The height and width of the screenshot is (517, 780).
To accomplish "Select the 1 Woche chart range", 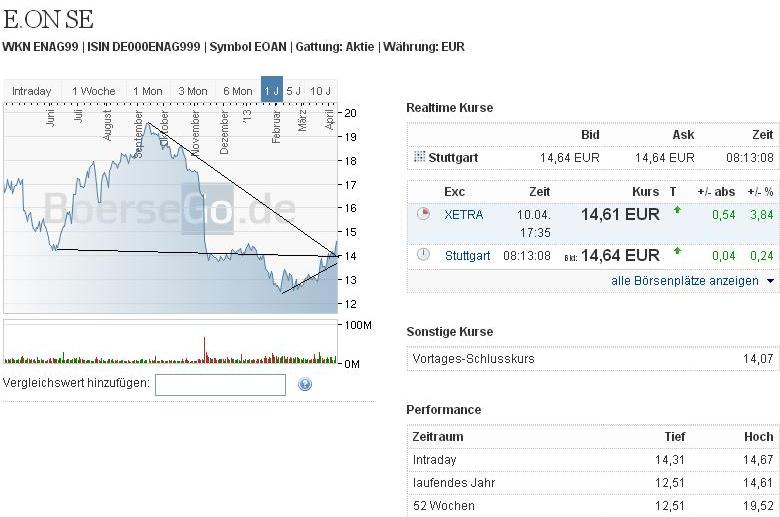I will [x=94, y=91].
